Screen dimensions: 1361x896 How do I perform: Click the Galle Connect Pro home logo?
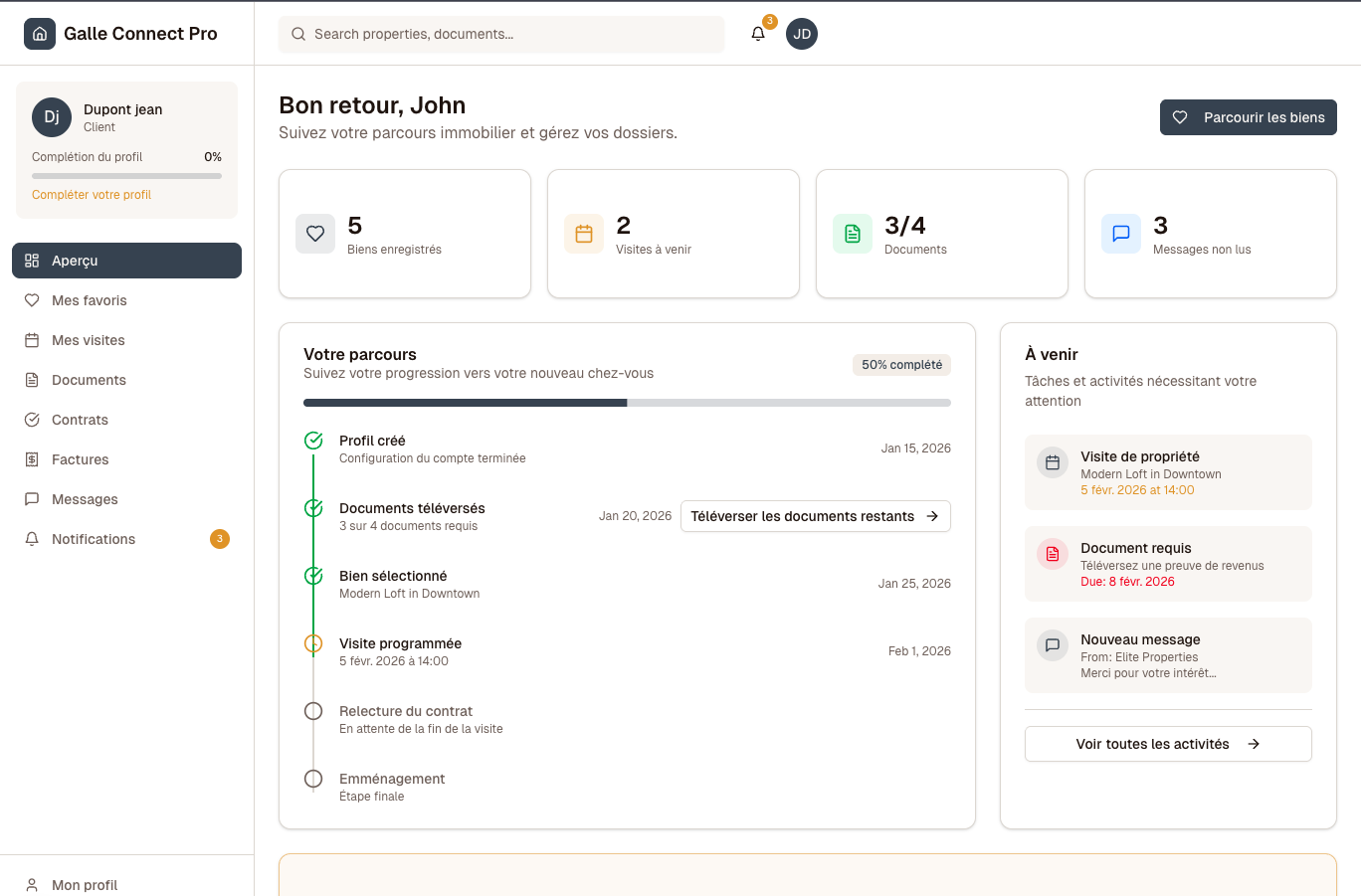tap(40, 34)
